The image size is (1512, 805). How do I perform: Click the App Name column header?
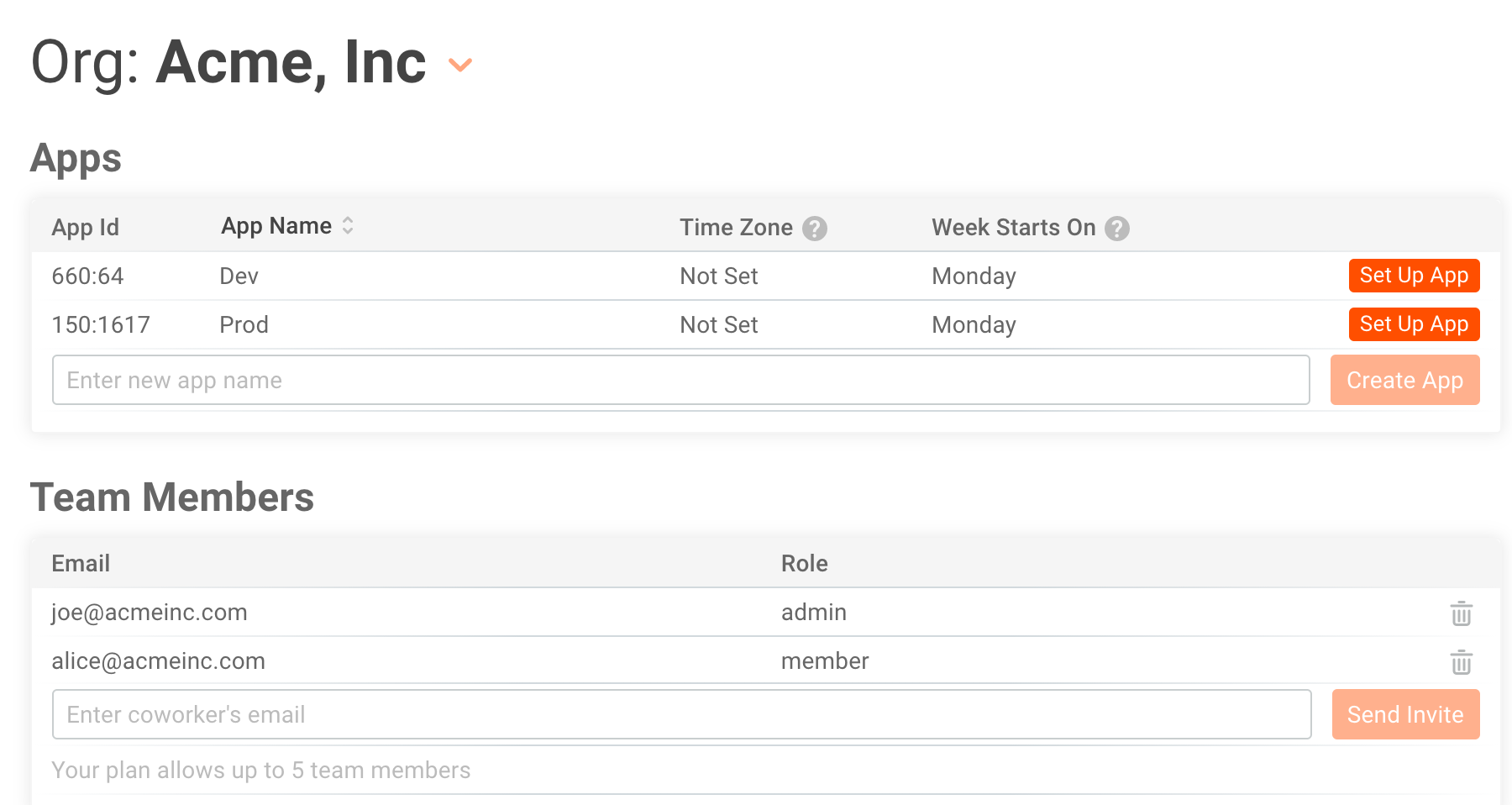tap(276, 226)
